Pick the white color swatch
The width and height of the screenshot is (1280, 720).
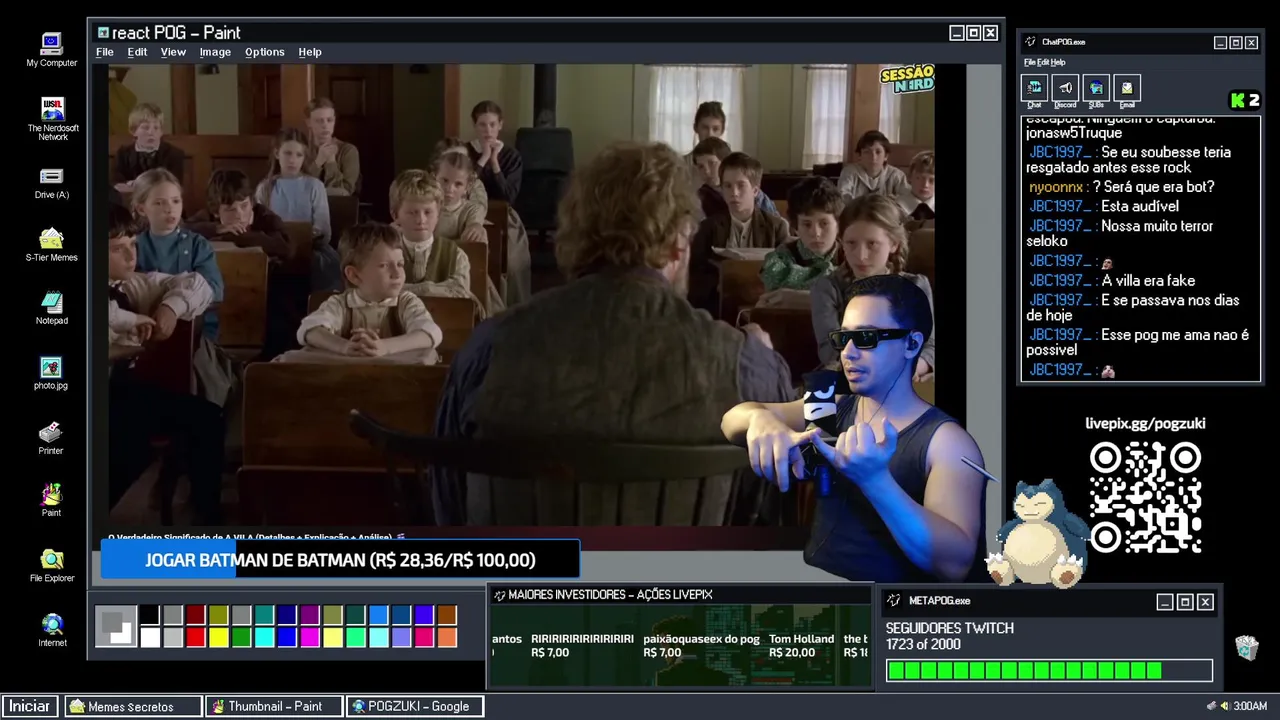(x=150, y=637)
